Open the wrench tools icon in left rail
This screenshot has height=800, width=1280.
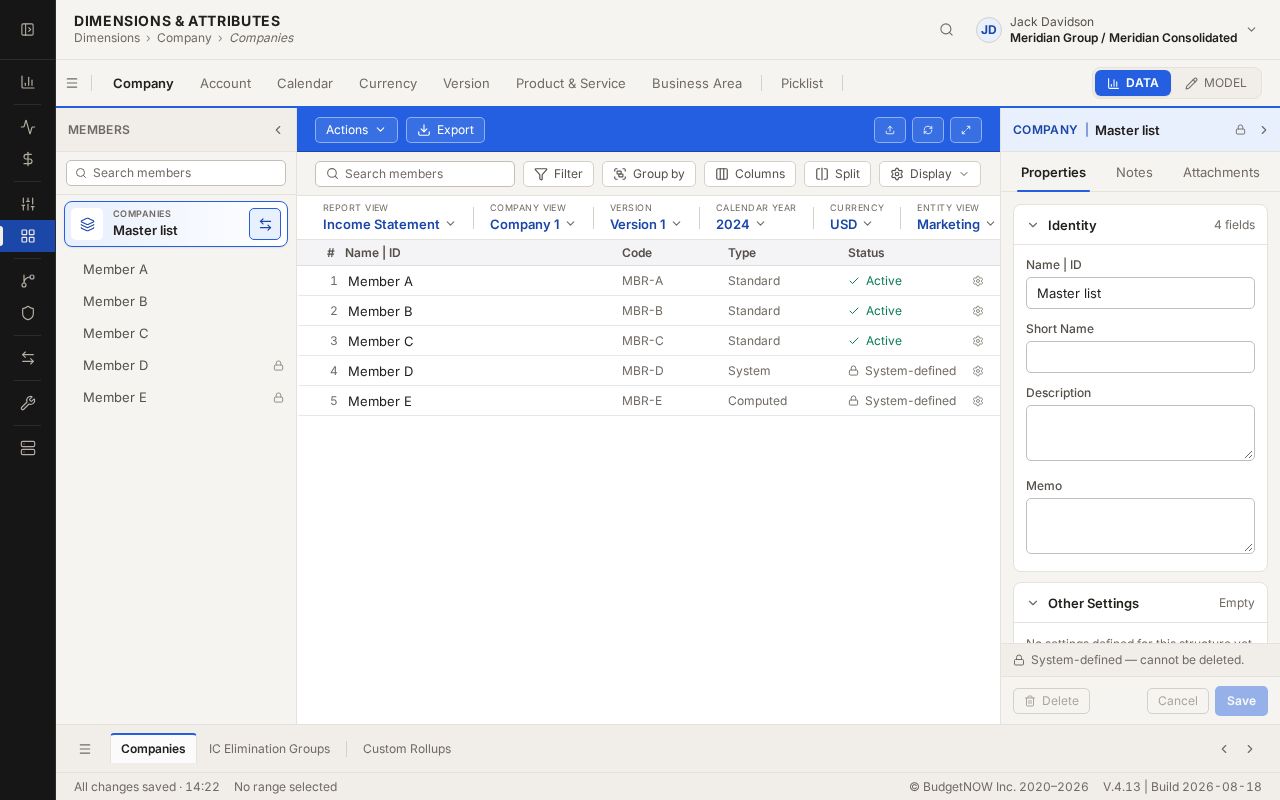[28, 403]
